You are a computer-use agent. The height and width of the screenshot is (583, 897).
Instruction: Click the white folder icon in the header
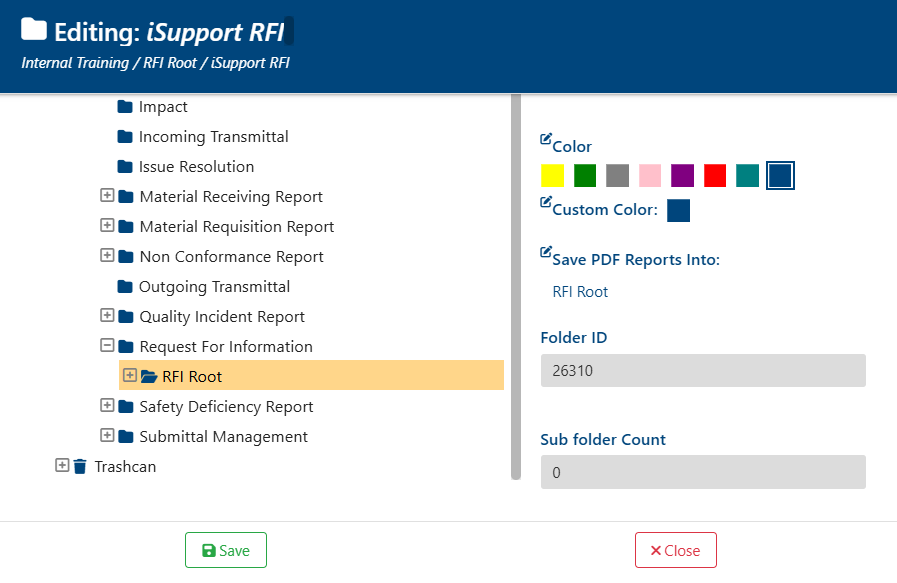tap(34, 29)
